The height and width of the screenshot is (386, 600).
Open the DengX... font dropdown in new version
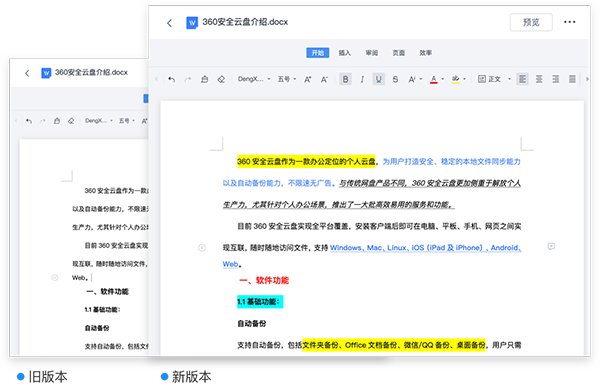pyautogui.click(x=254, y=79)
